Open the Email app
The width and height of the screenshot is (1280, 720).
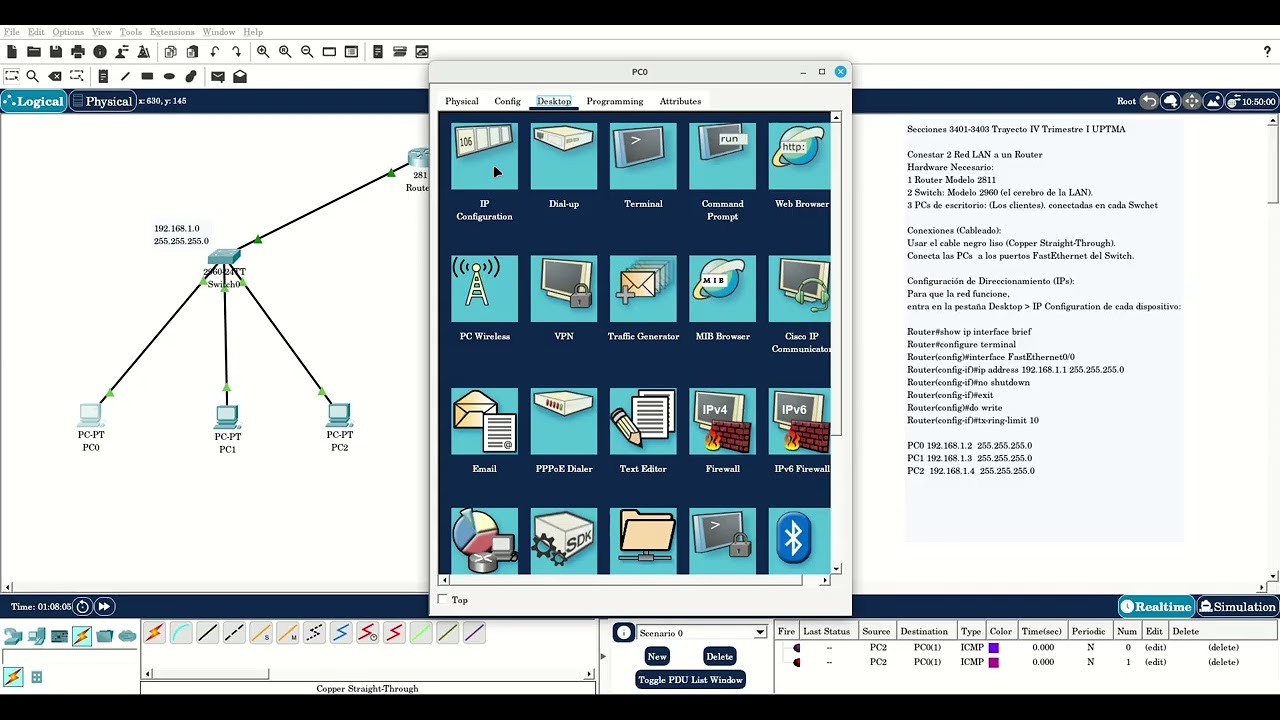tap(484, 421)
